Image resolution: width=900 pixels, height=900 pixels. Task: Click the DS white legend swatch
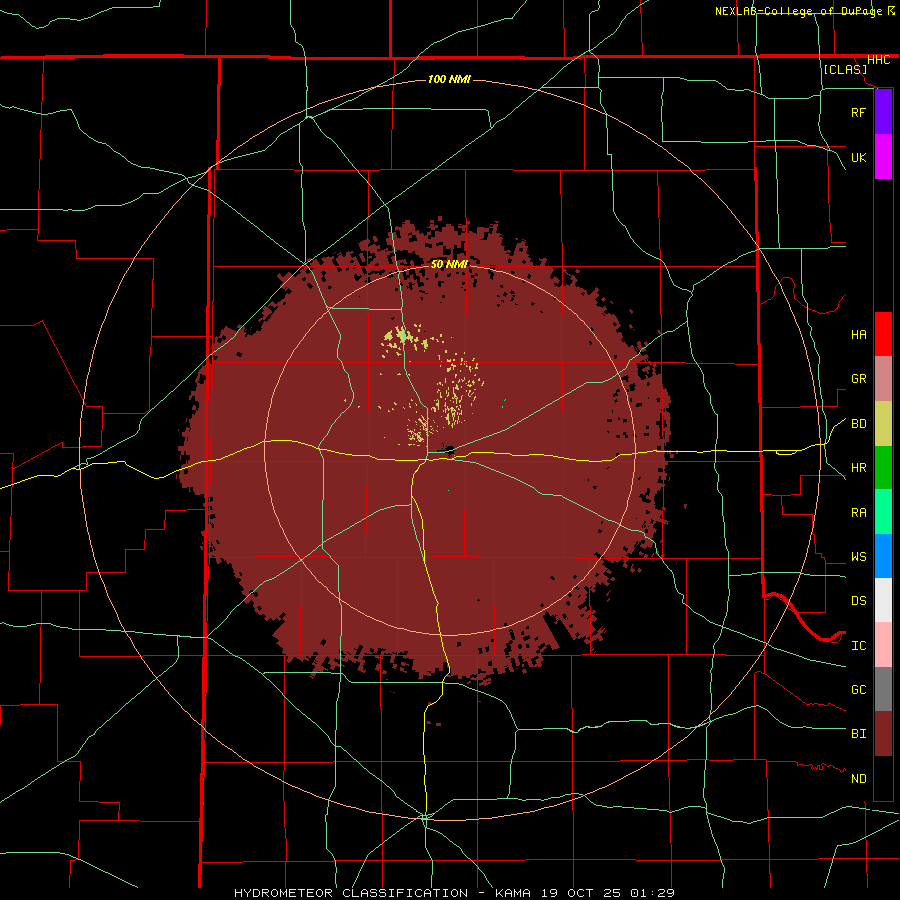[x=883, y=600]
